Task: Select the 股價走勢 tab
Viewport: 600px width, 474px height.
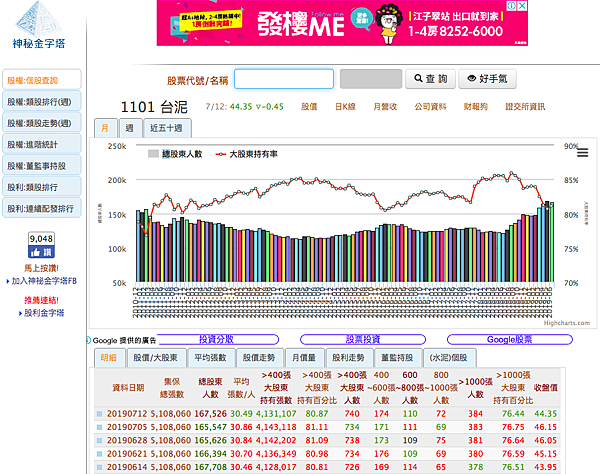Action: [259, 358]
